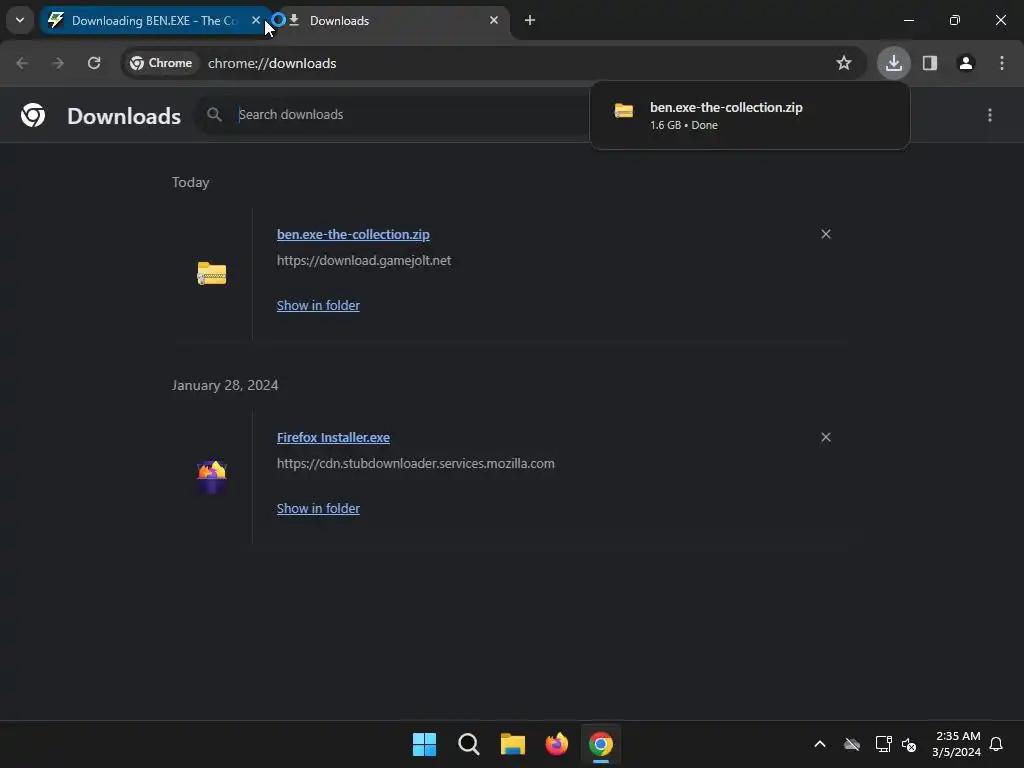1024x768 pixels.
Task: Click the zip file icon in list
Action: pyautogui.click(x=212, y=273)
